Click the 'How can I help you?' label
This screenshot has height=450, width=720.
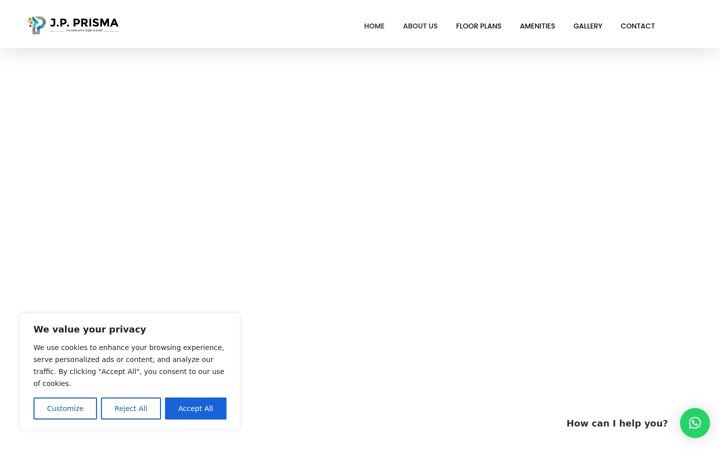(617, 423)
